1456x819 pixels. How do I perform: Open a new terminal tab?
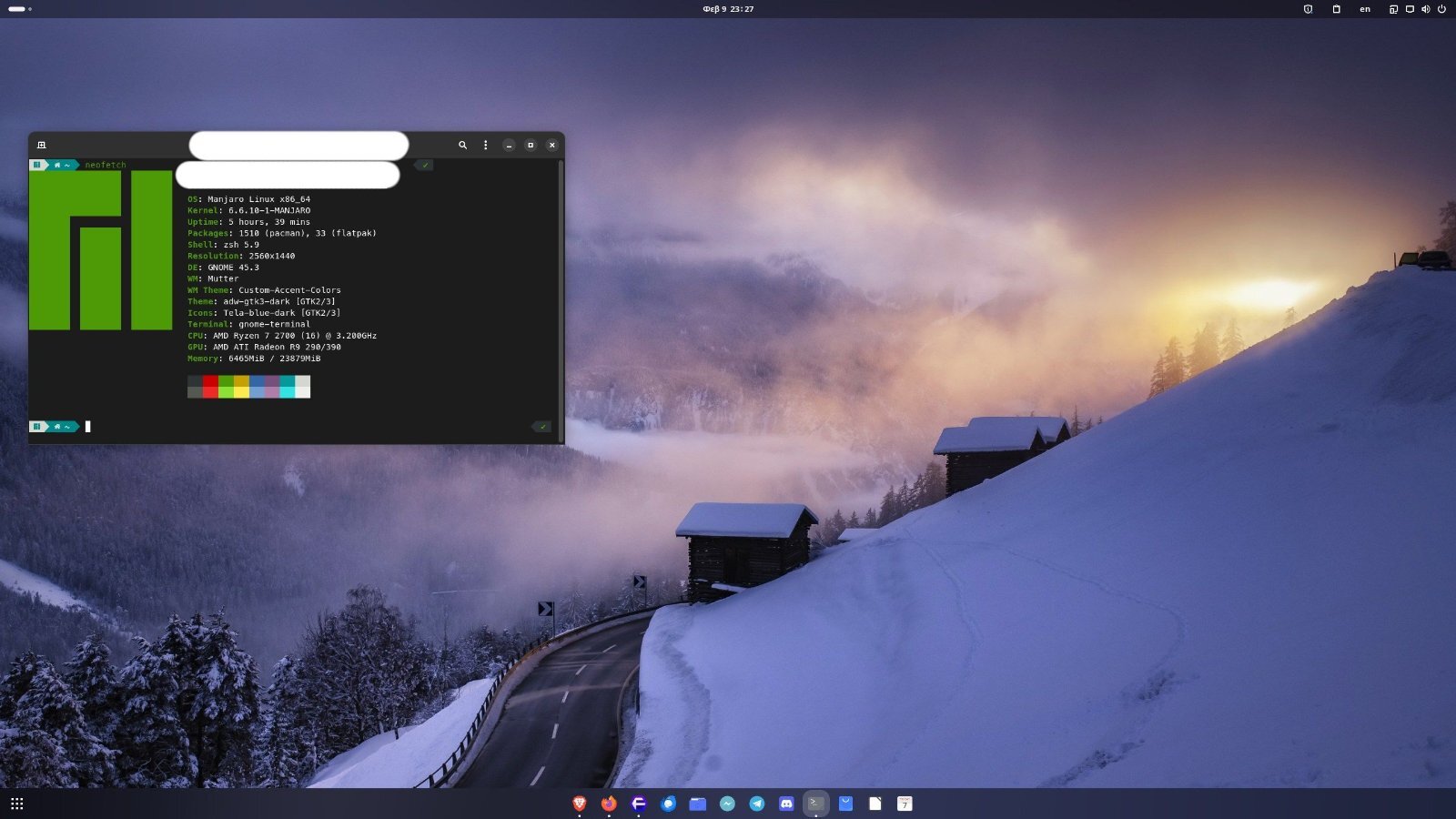pyautogui.click(x=41, y=145)
